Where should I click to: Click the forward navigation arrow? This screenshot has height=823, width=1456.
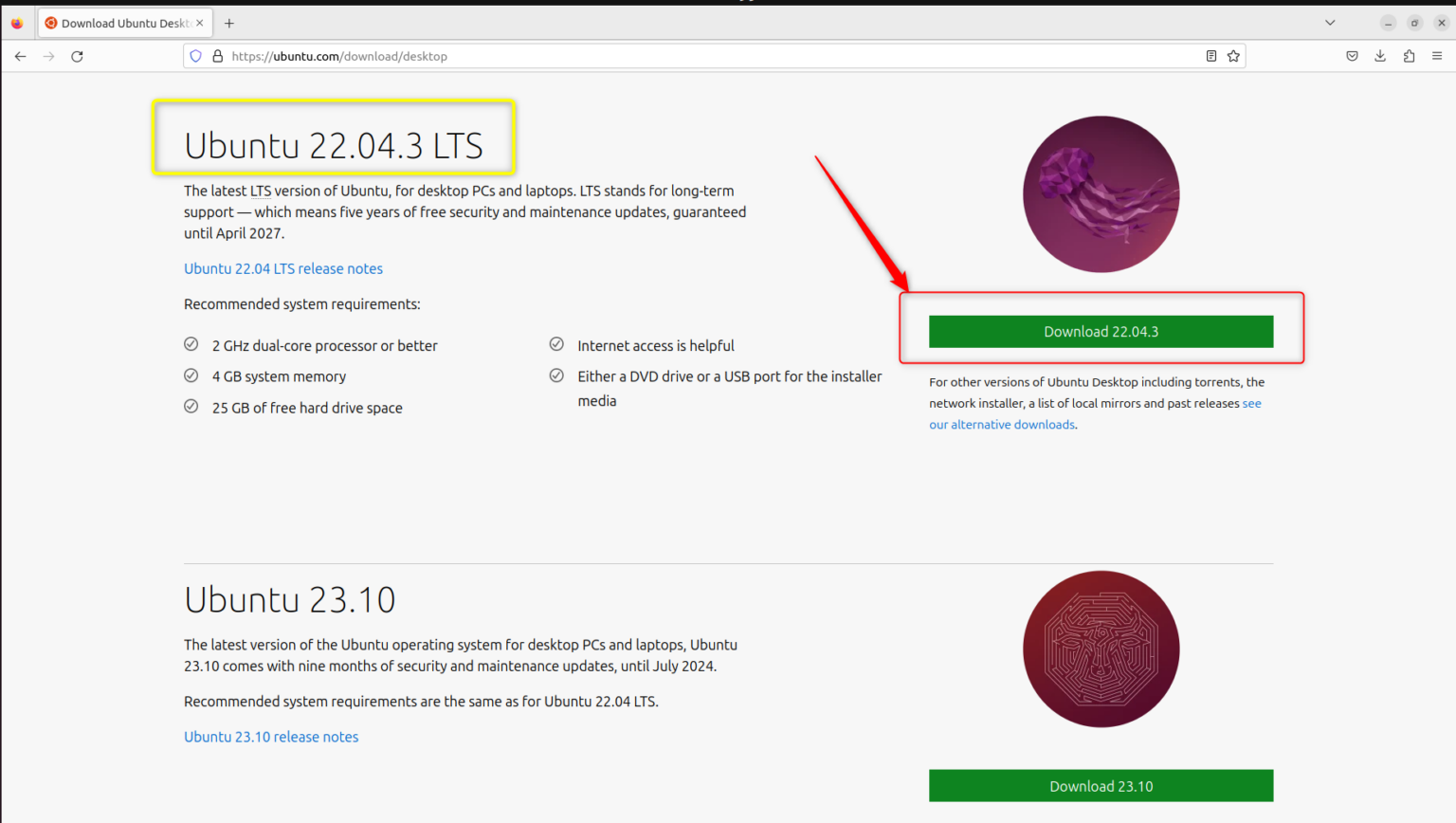point(48,56)
